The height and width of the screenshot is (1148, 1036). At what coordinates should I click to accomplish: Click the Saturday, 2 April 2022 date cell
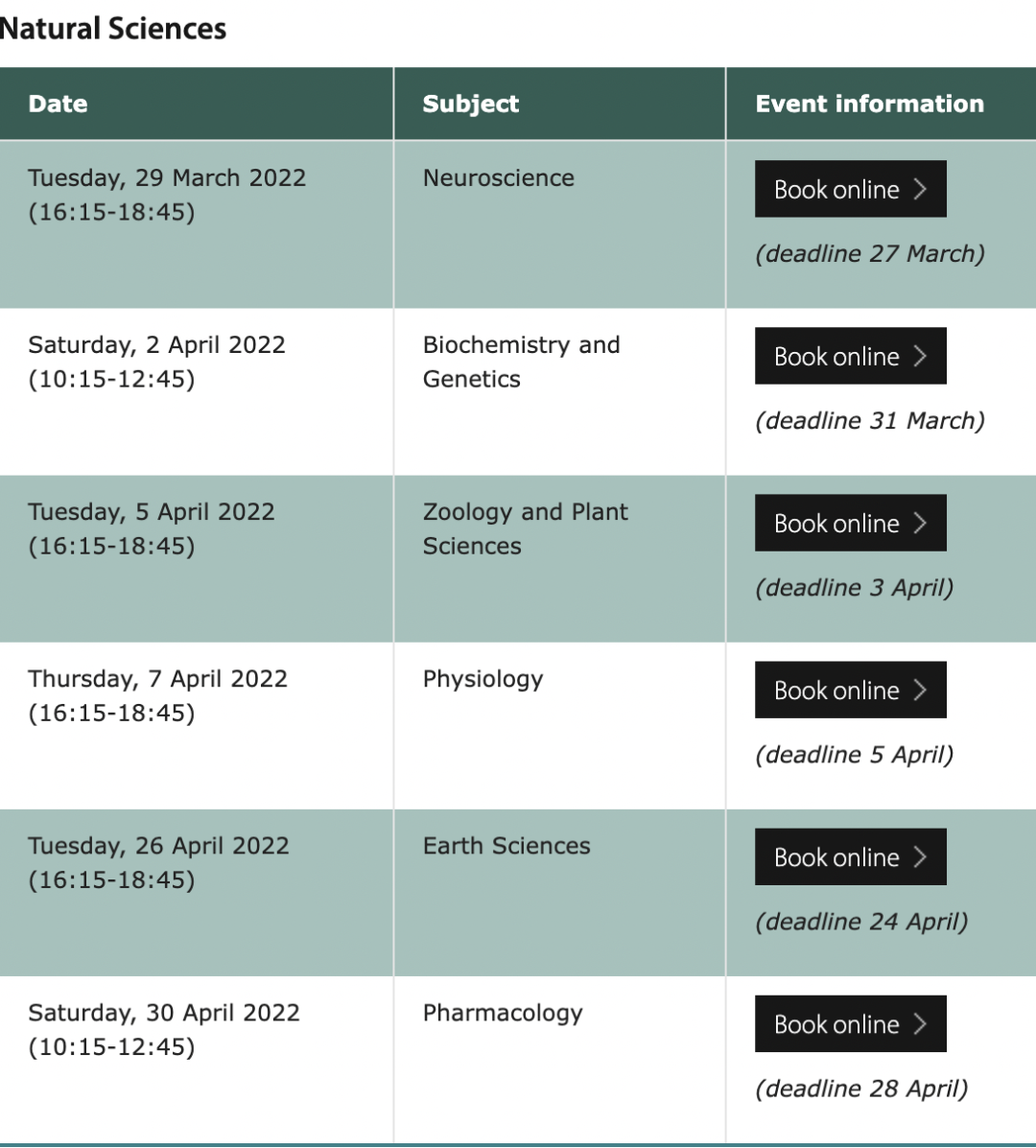pyautogui.click(x=197, y=391)
